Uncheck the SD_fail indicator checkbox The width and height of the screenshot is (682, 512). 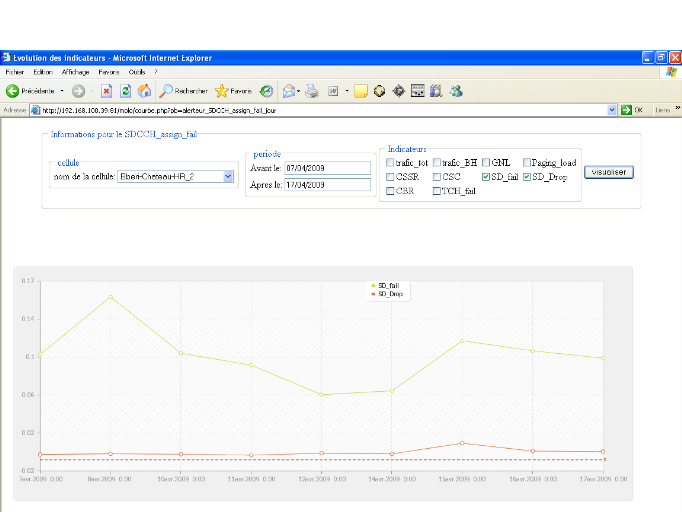pos(486,177)
